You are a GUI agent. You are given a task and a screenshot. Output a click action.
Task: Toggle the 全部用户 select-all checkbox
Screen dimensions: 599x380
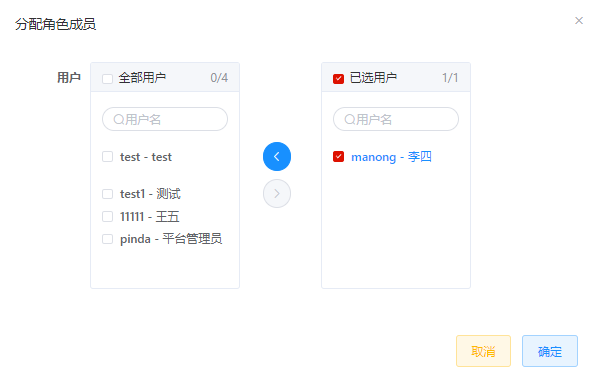[107, 79]
